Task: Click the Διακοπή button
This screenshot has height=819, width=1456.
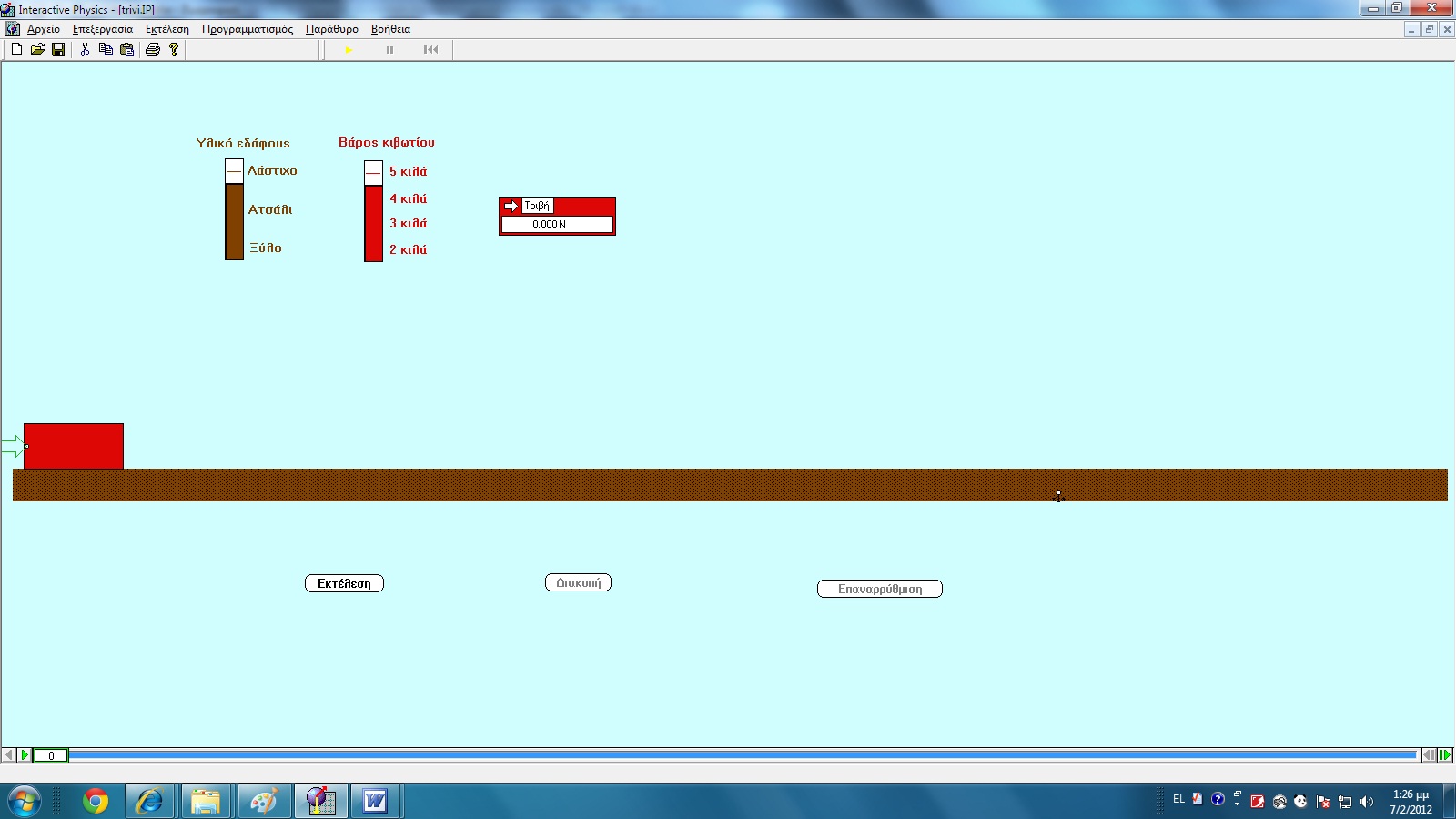Action: click(578, 582)
